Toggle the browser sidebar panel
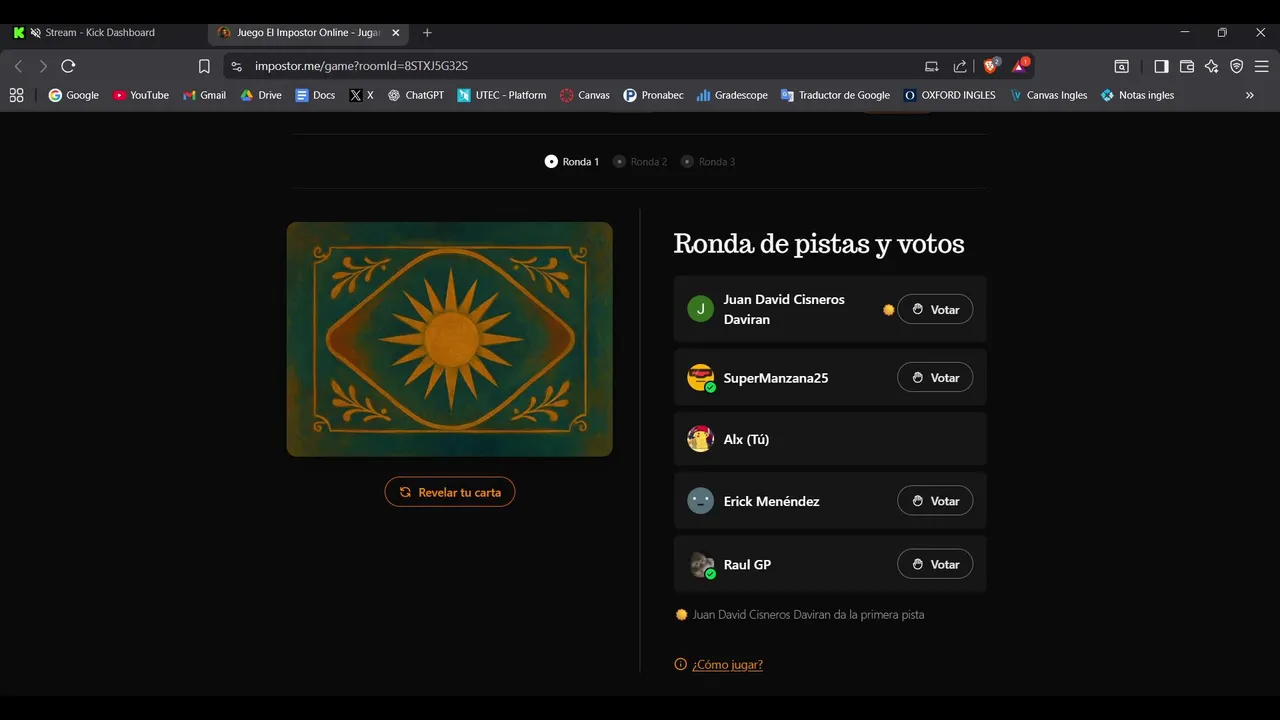Viewport: 1280px width, 720px height. coord(1161,66)
